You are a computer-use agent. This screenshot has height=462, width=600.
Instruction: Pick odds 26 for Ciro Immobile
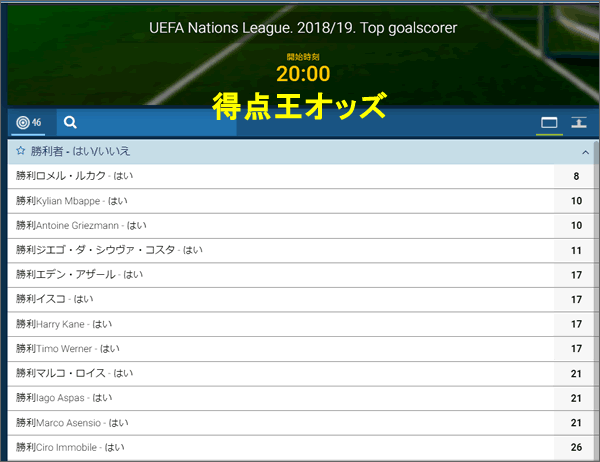click(574, 447)
